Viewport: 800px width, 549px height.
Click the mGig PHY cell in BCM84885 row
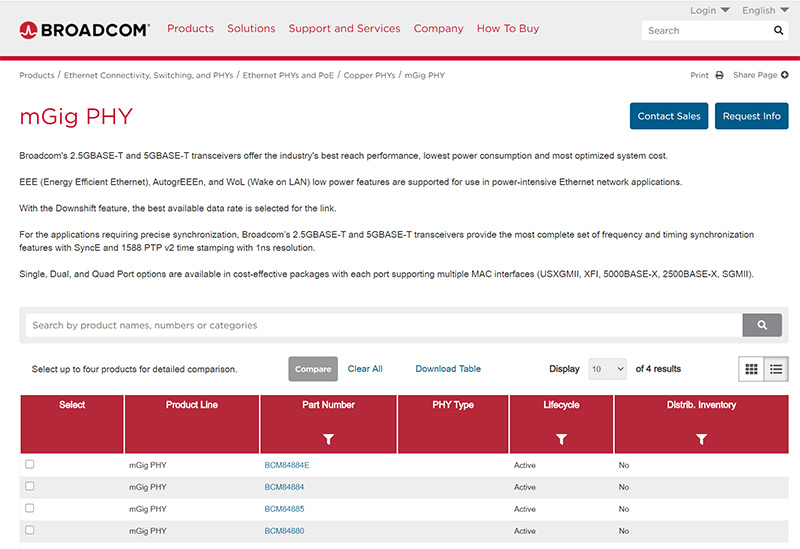coord(147,509)
